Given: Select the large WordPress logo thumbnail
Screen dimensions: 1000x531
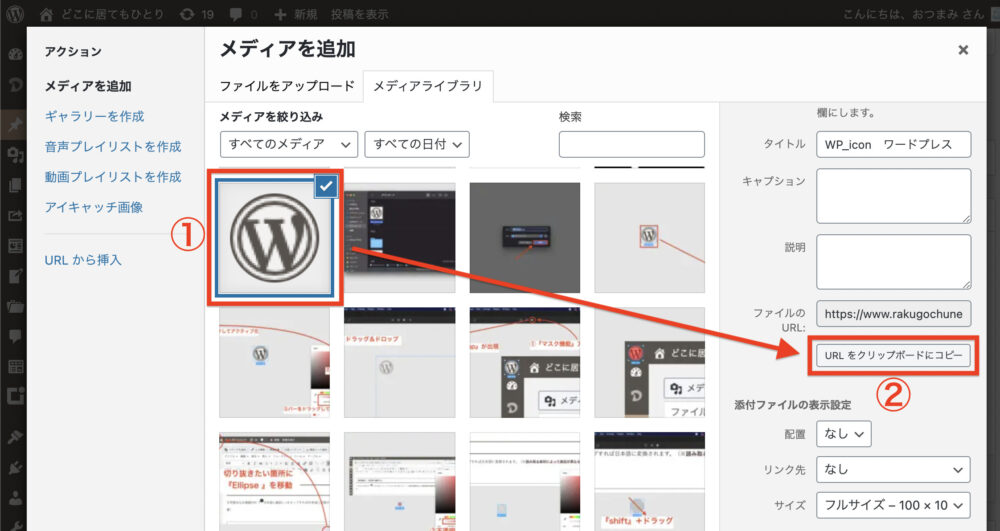Looking at the screenshot, I should coord(275,238).
